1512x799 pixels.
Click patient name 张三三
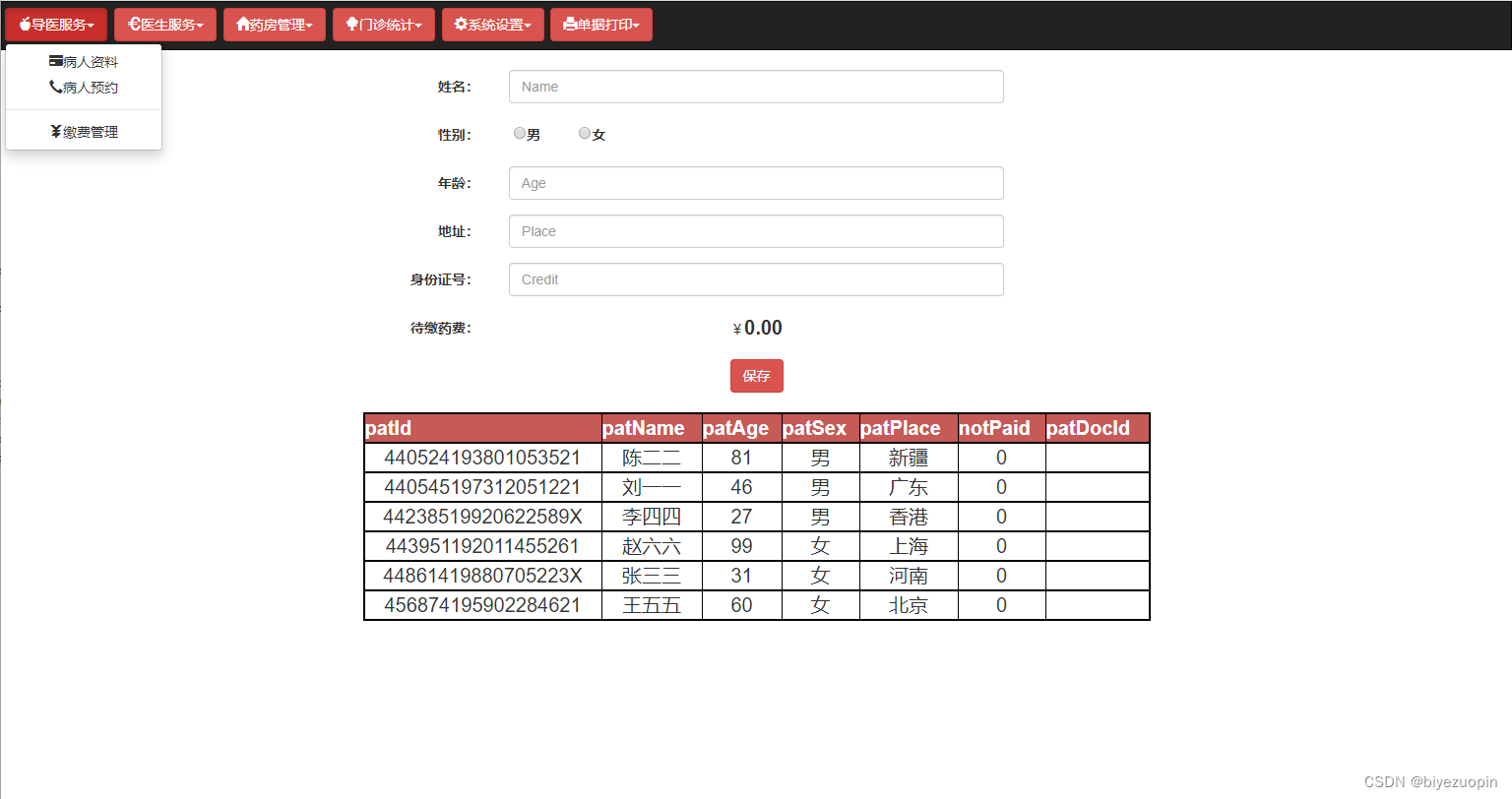[x=652, y=576]
